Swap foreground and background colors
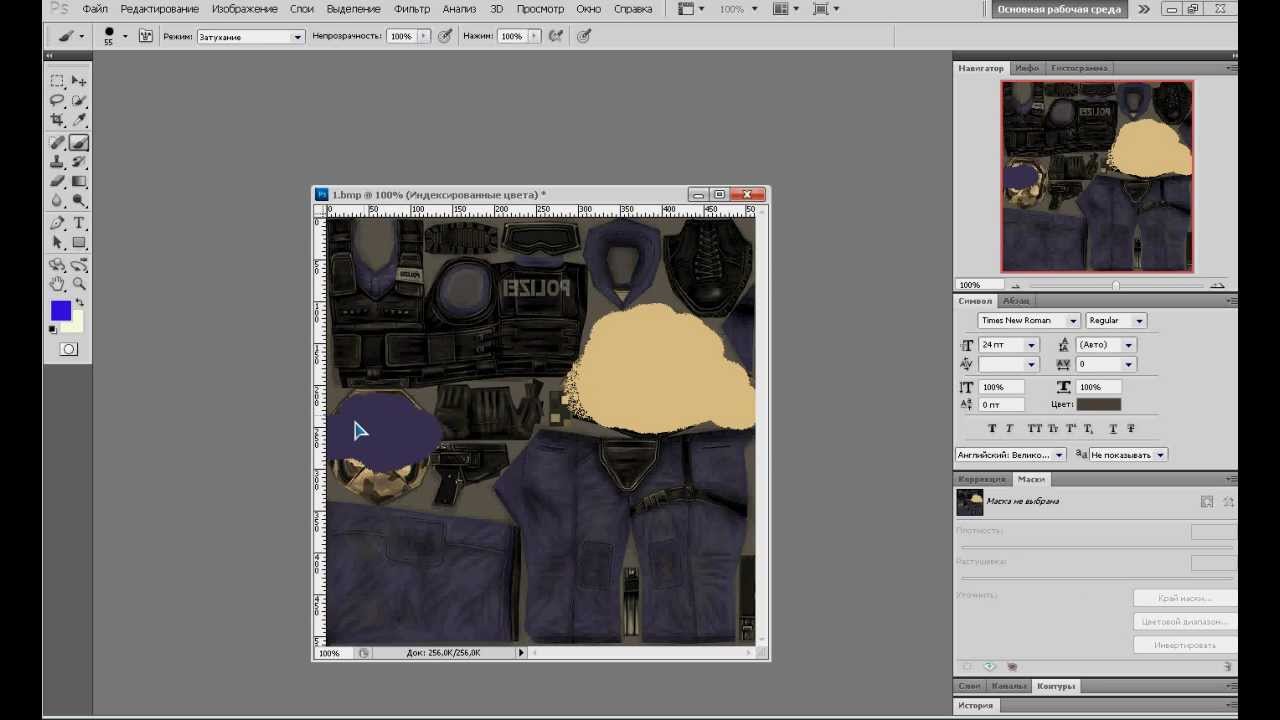1280x720 pixels. 80,303
